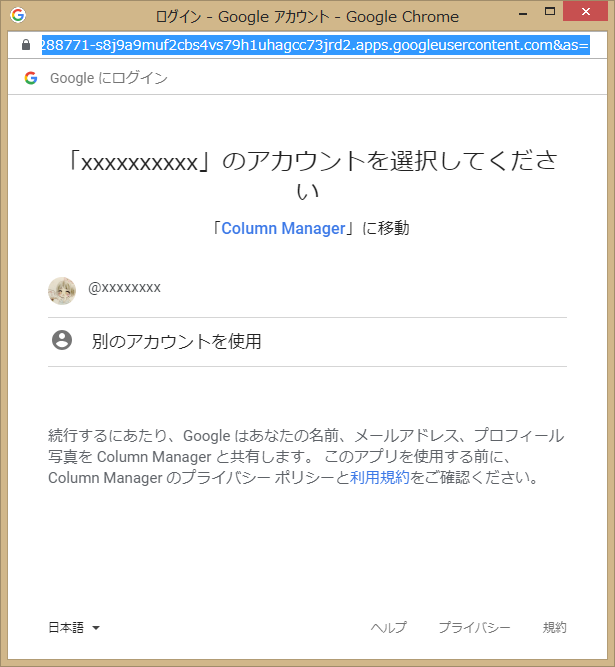
Task: Click the Google G logo beside にログイン
Action: 31,78
